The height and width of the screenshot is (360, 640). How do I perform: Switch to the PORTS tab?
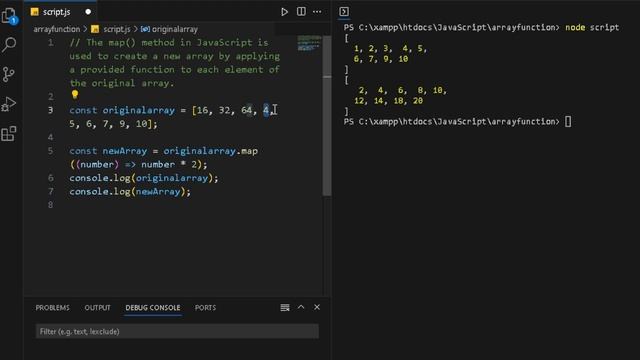(205, 308)
